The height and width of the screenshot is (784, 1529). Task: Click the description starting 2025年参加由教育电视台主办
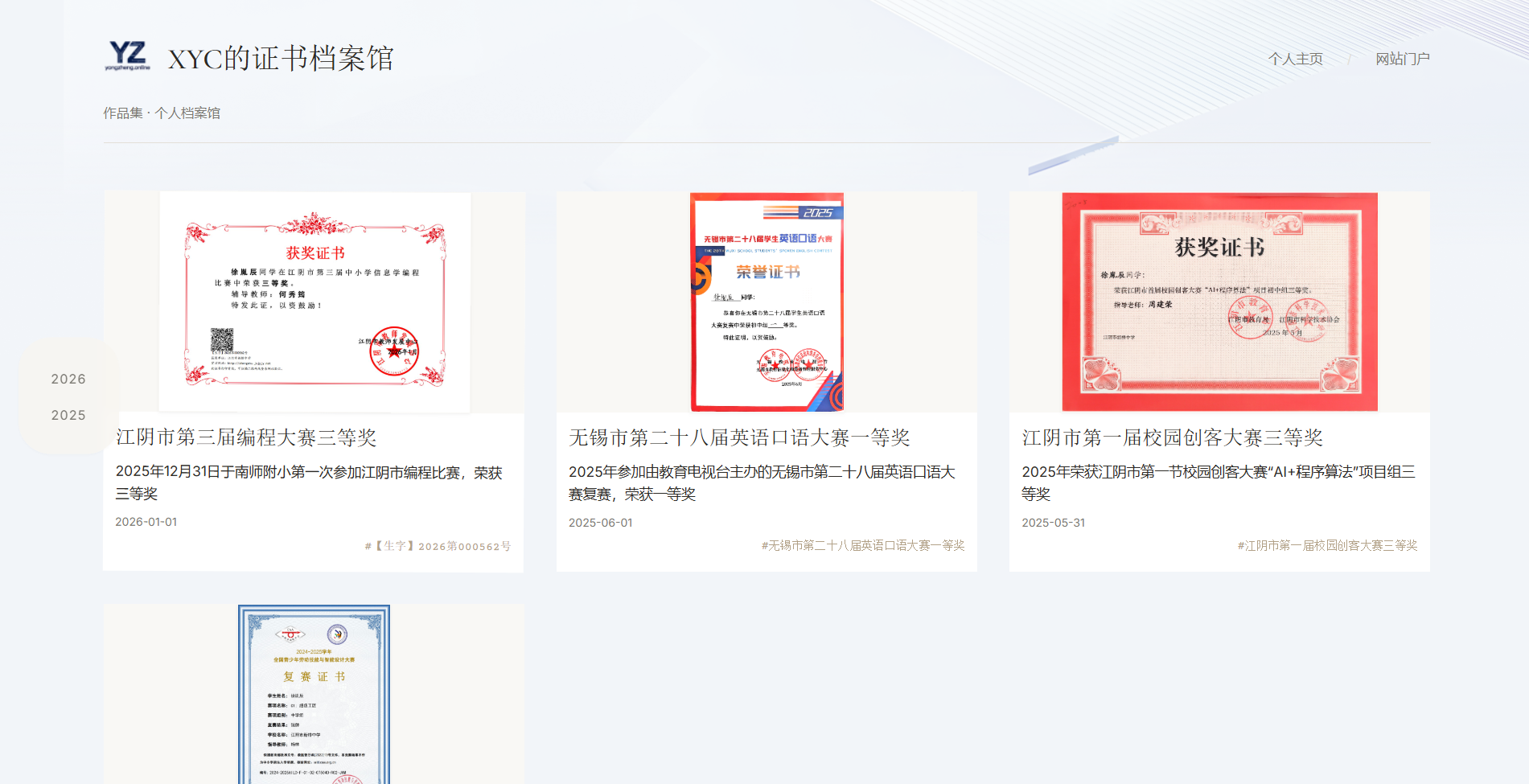point(762,482)
